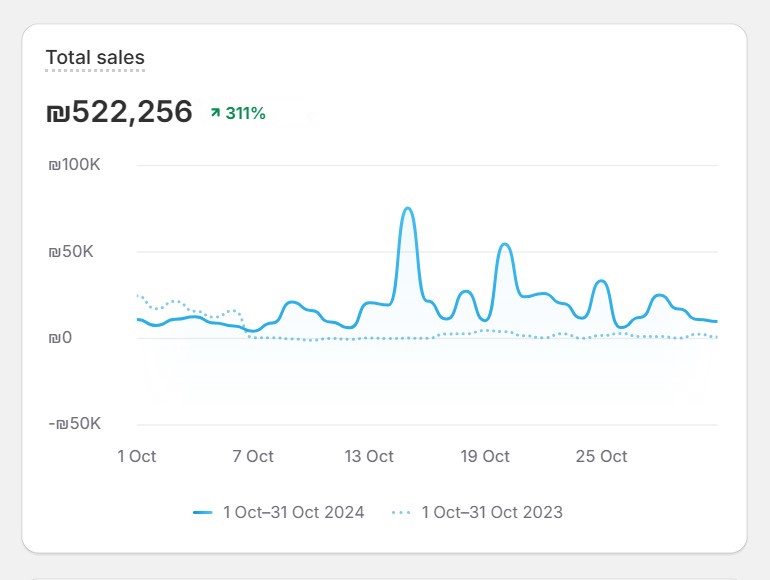770x580 pixels.
Task: Click the highest sales peak on the chart
Action: 407,209
